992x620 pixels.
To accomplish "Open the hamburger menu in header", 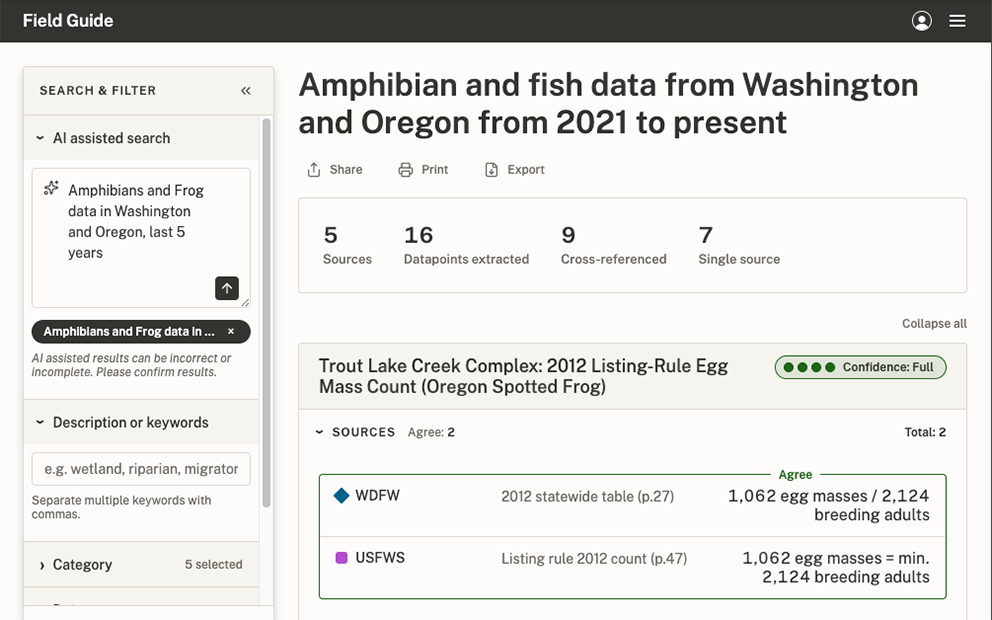I will (957, 21).
